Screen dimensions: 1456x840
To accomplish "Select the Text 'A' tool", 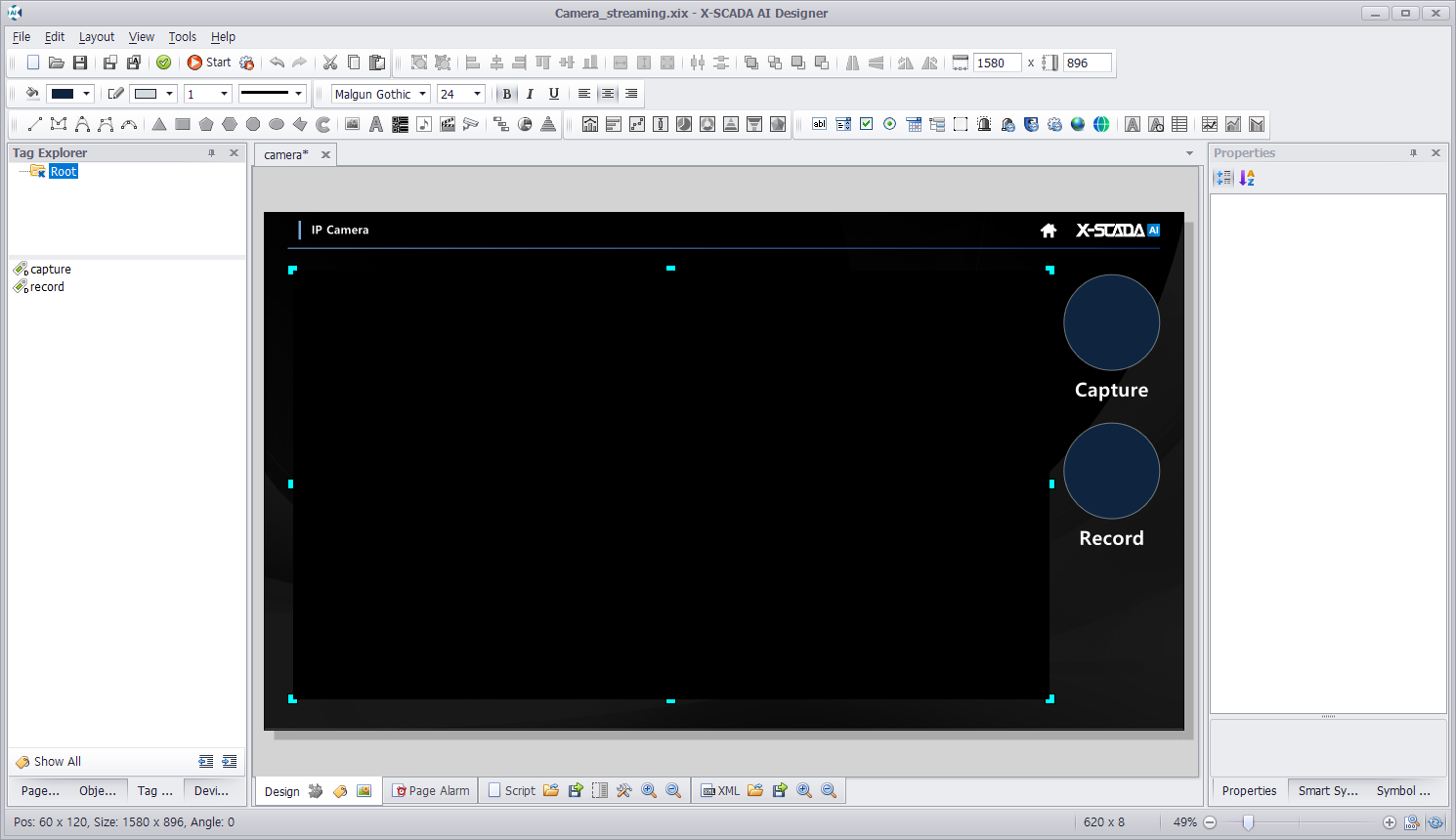I will pos(376,124).
